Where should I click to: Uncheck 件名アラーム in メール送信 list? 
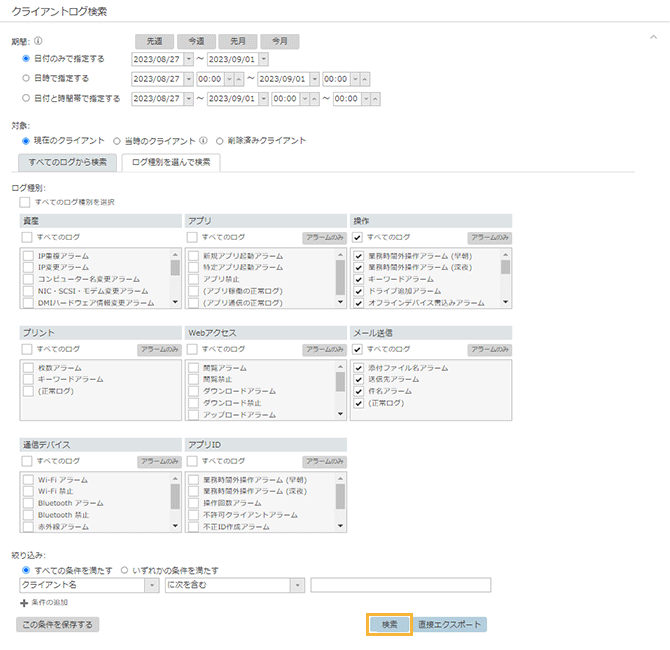pyautogui.click(x=359, y=391)
